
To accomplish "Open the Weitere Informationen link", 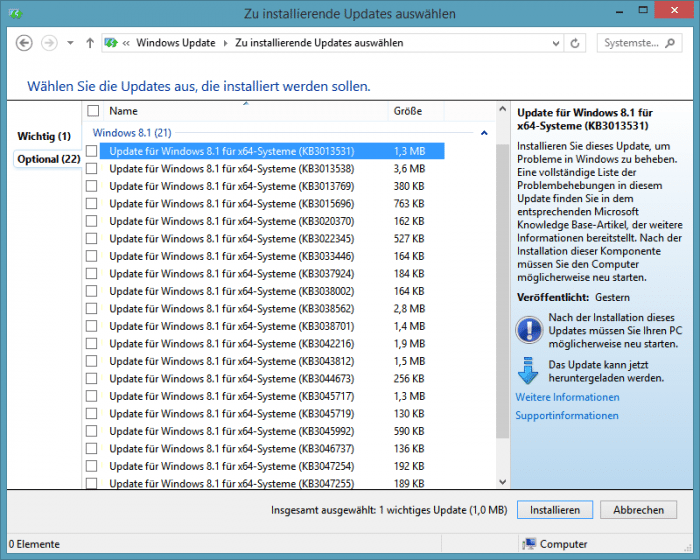I will click(x=567, y=397).
